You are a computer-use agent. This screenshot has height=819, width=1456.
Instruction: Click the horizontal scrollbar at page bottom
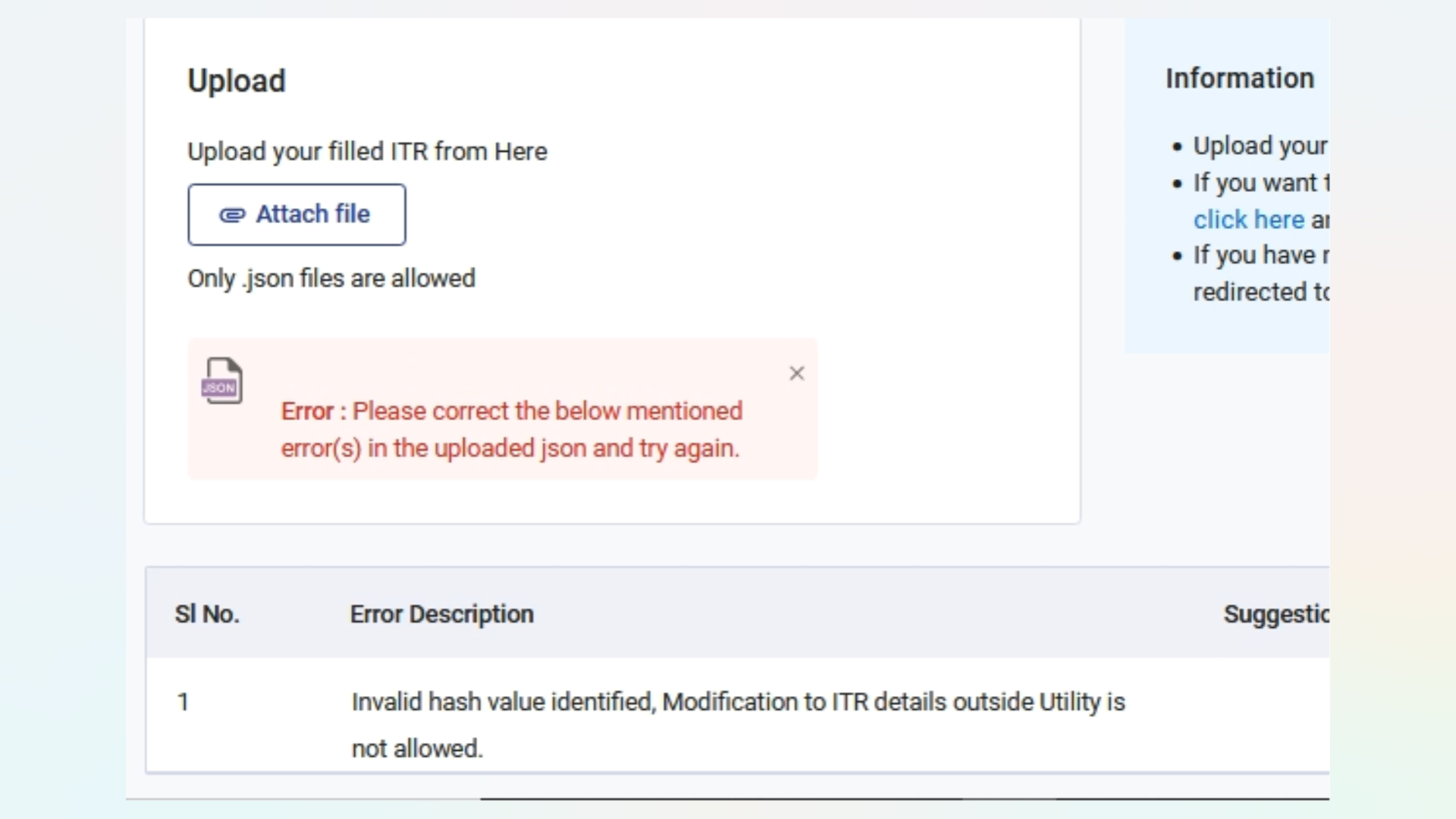tap(904, 799)
